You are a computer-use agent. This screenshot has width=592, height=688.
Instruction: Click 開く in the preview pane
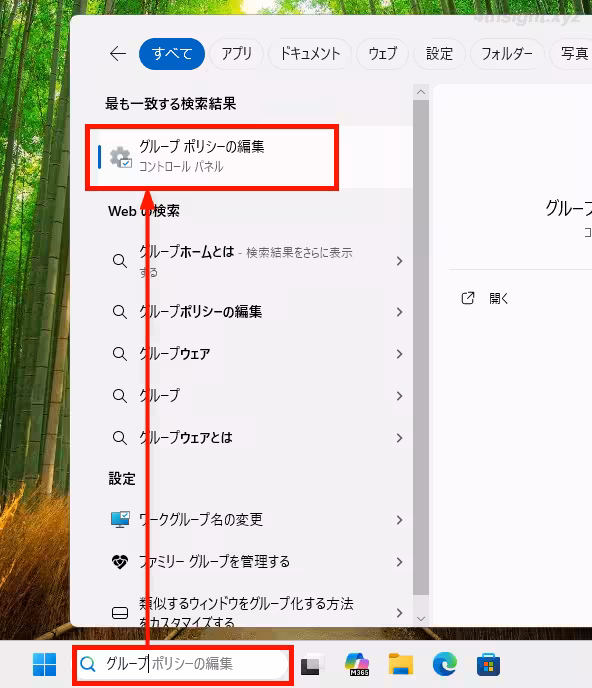(x=499, y=299)
